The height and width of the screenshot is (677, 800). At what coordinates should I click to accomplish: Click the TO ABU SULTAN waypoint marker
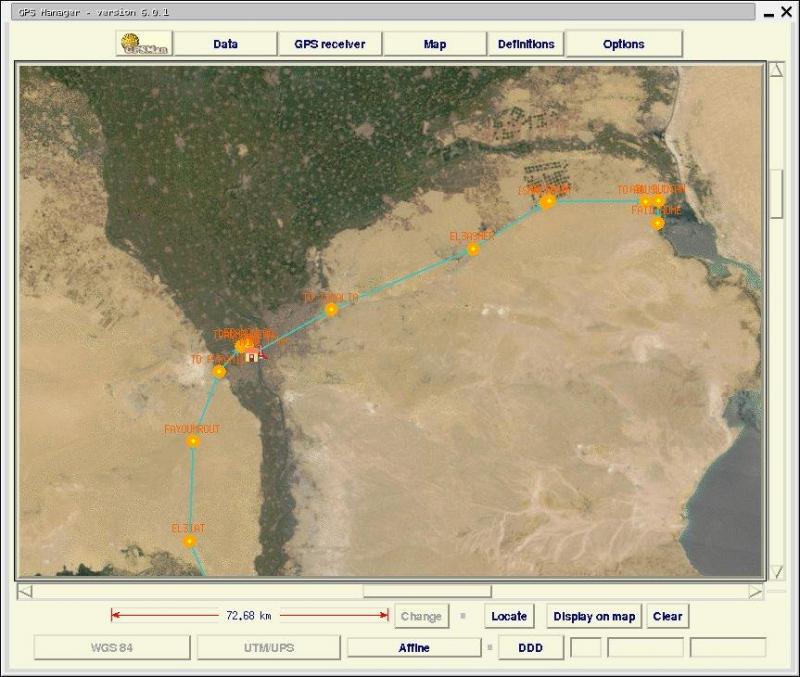[645, 201]
